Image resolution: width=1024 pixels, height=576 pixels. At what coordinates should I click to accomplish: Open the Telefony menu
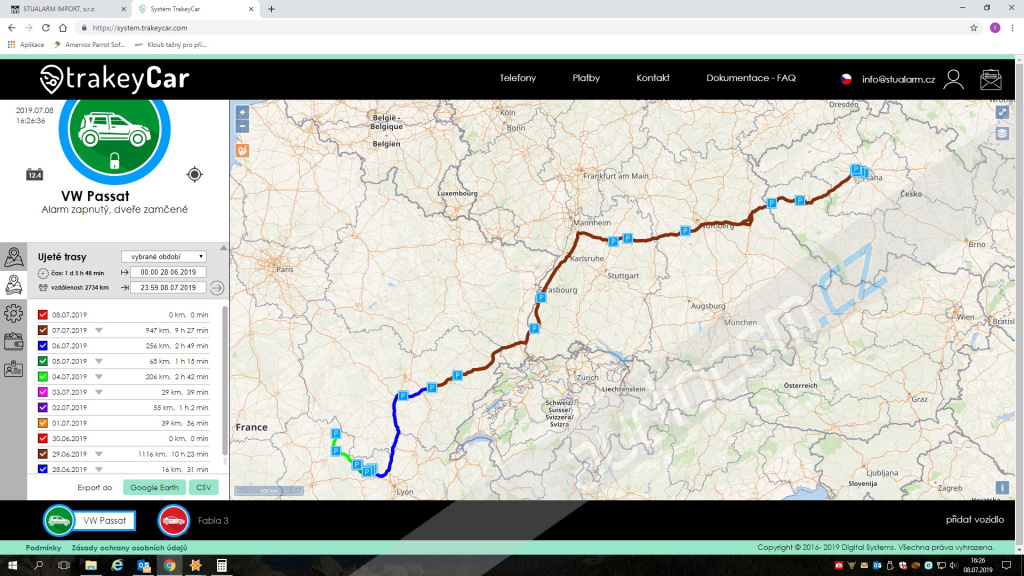(518, 78)
